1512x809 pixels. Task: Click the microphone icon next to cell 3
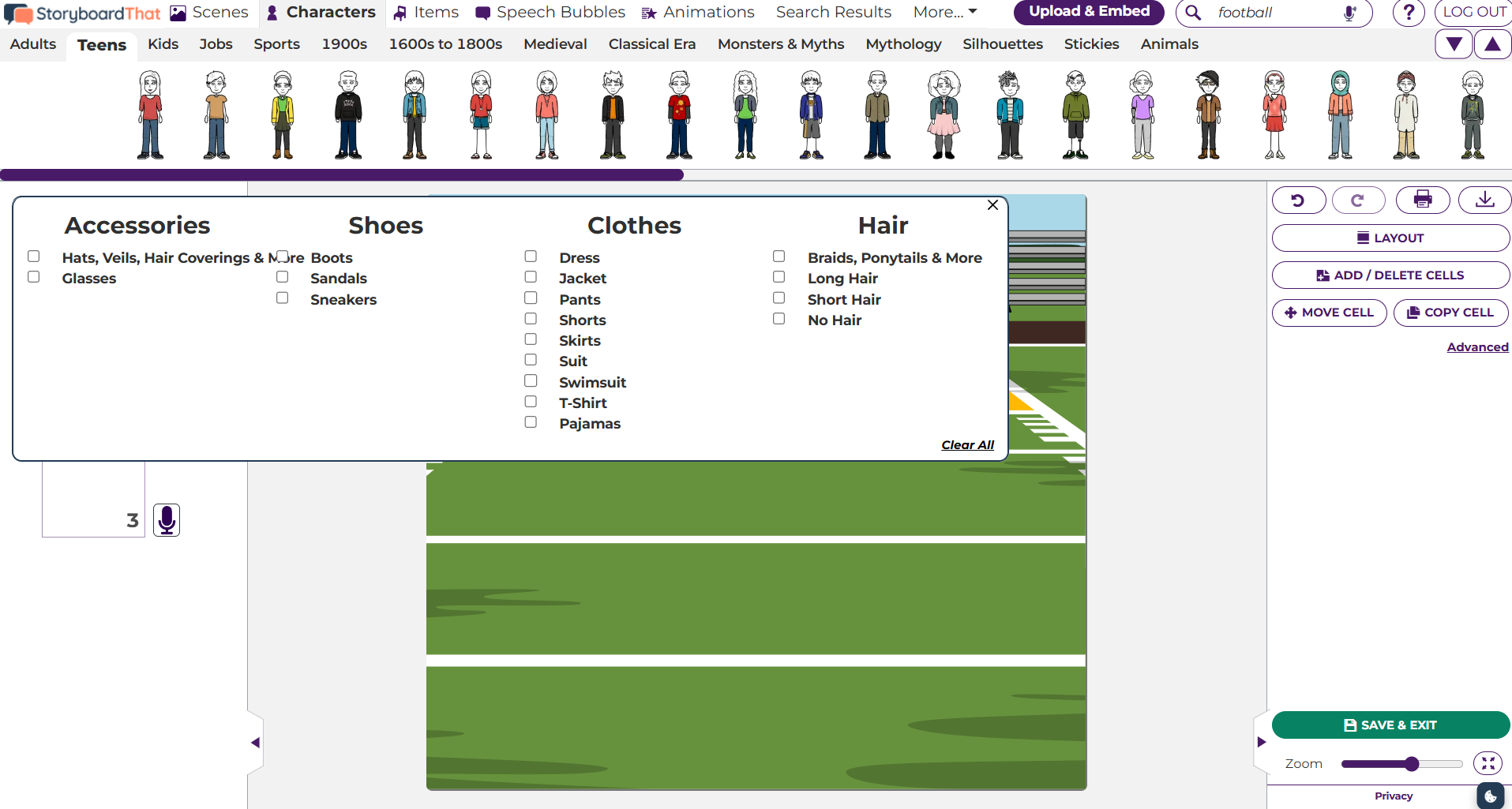tap(167, 520)
